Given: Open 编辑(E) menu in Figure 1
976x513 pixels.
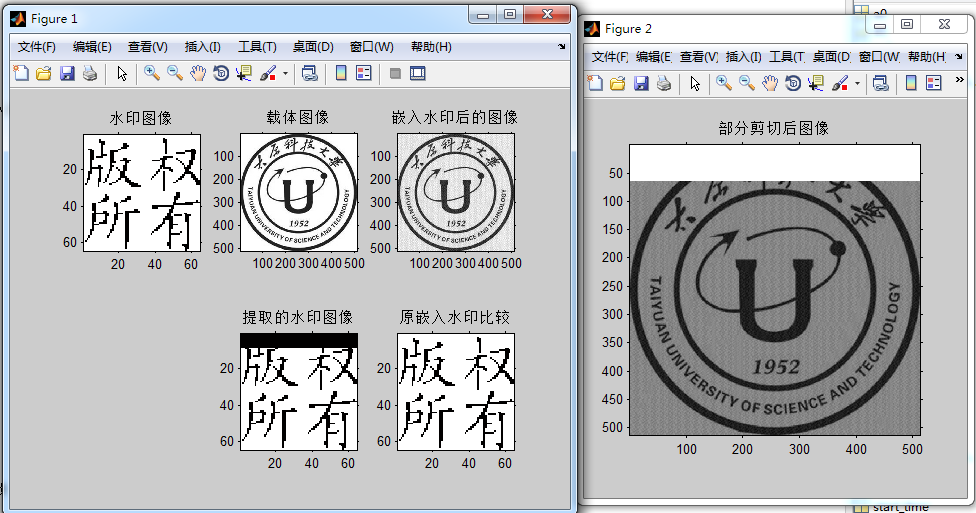Looking at the screenshot, I should click(92, 47).
